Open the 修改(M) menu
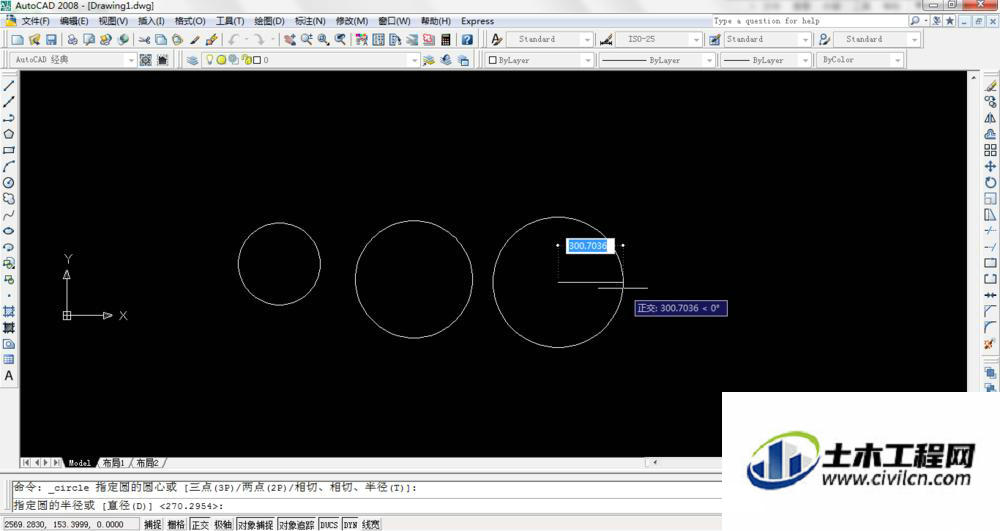 pos(352,21)
